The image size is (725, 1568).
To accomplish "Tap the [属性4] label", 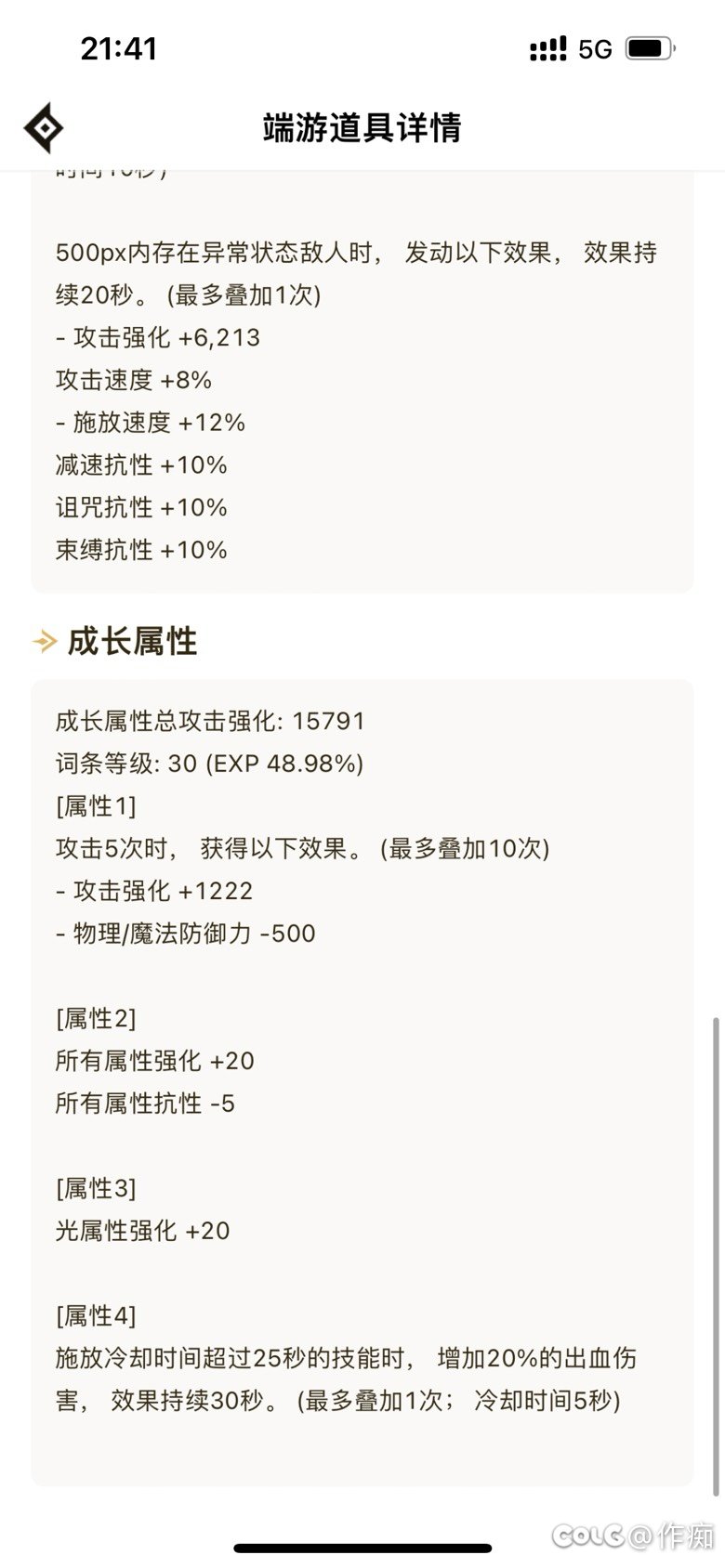I will (96, 1315).
